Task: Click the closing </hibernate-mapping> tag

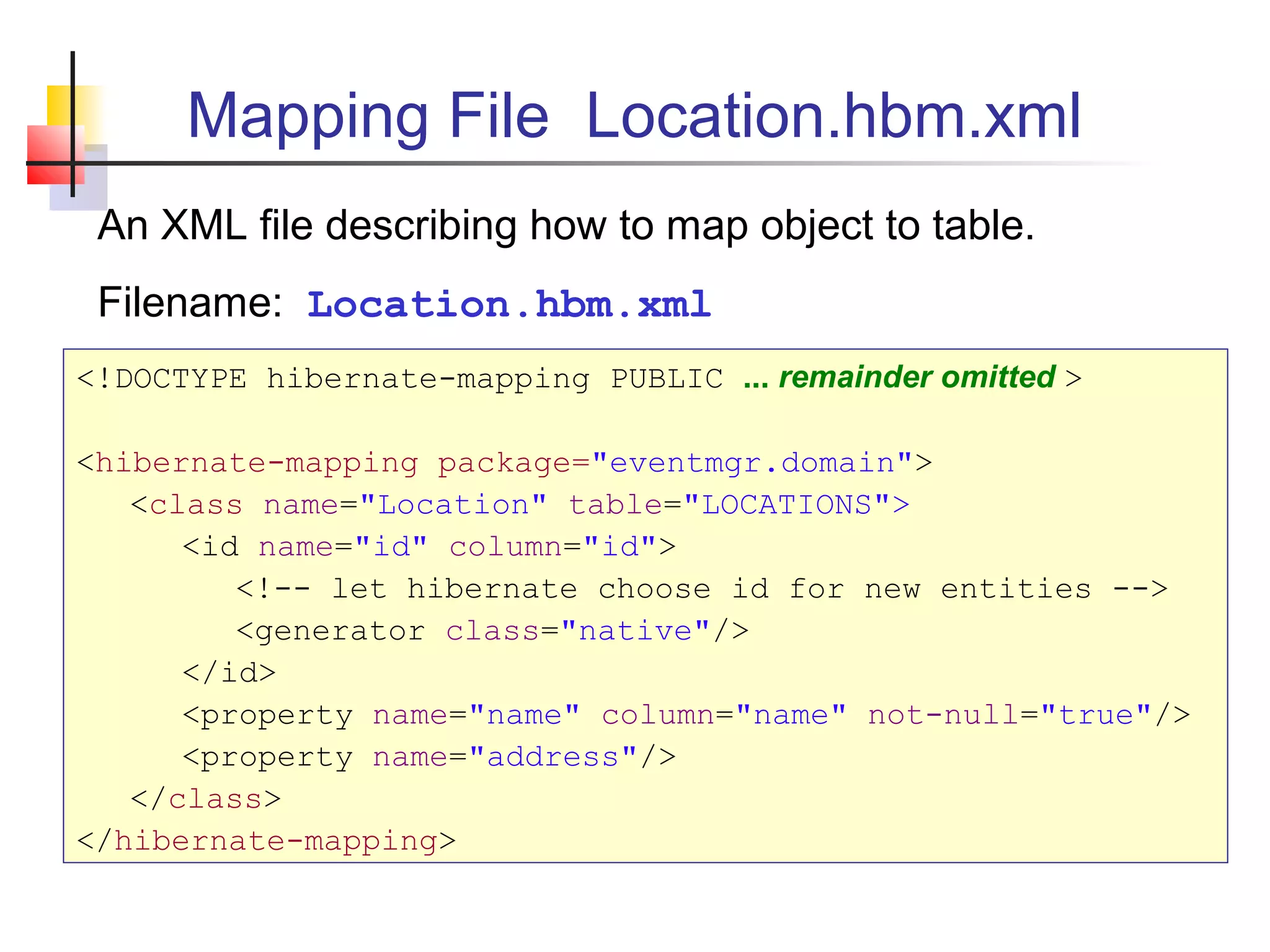Action: click(267, 842)
